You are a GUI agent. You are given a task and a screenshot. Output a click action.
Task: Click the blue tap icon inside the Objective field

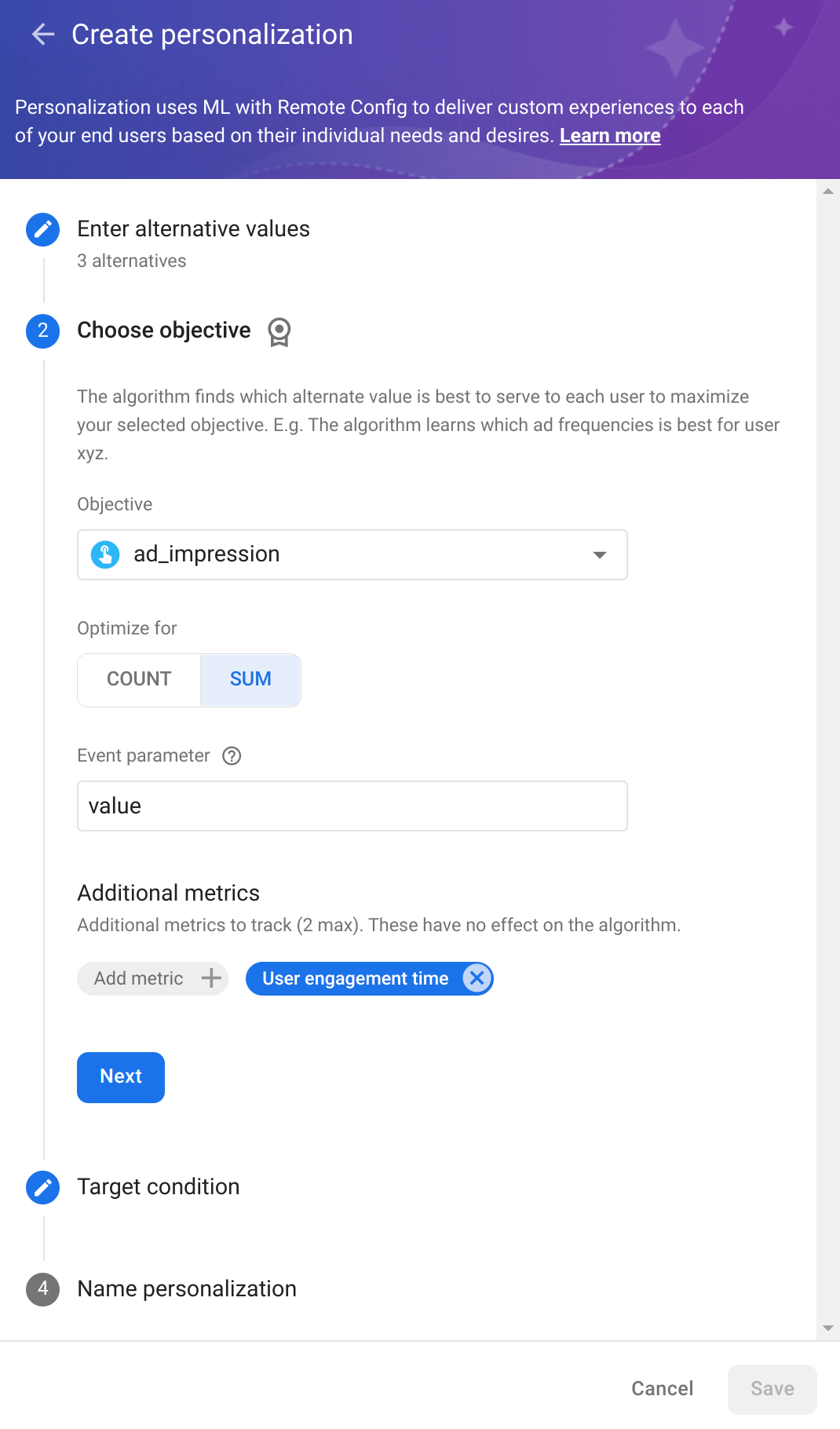click(104, 554)
